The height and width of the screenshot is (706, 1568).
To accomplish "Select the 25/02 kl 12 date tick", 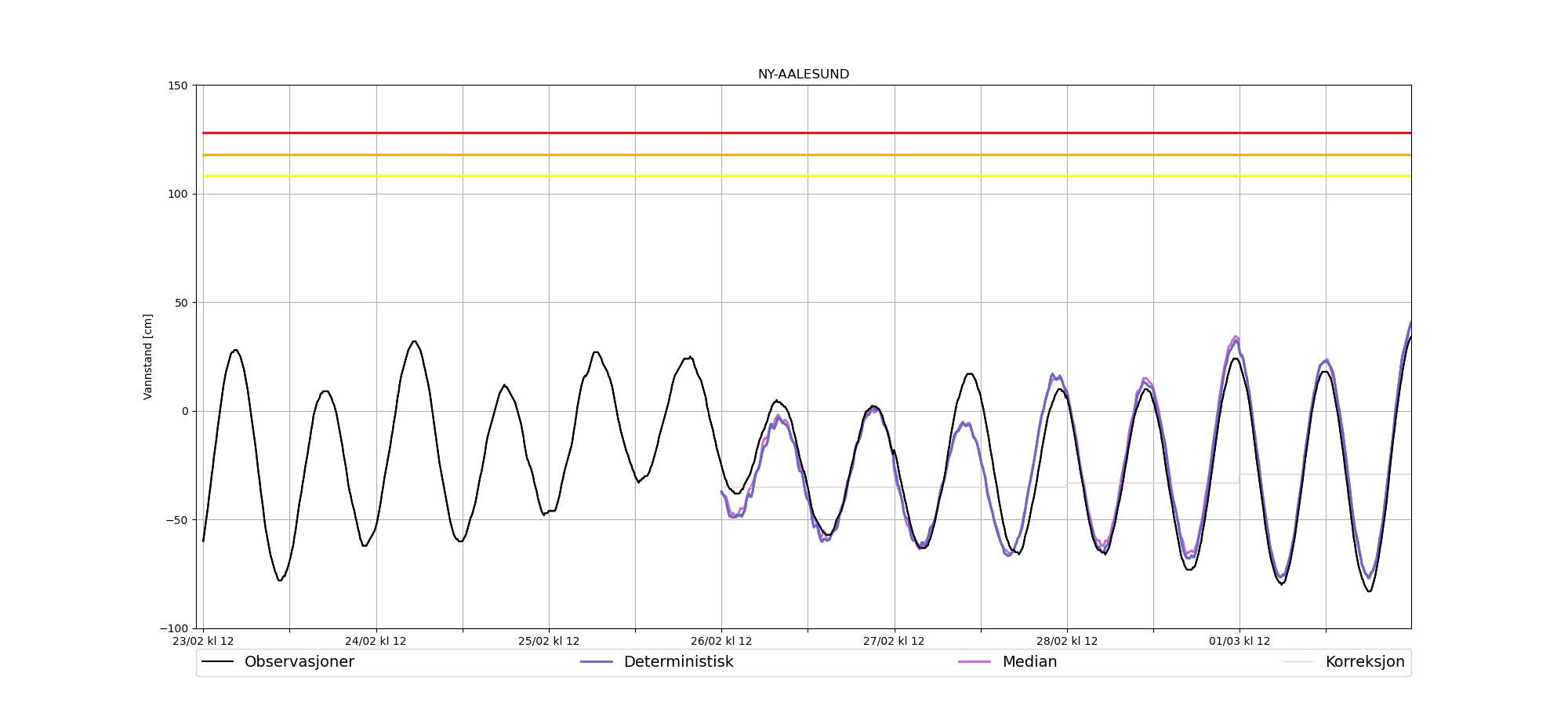I will tap(549, 641).
